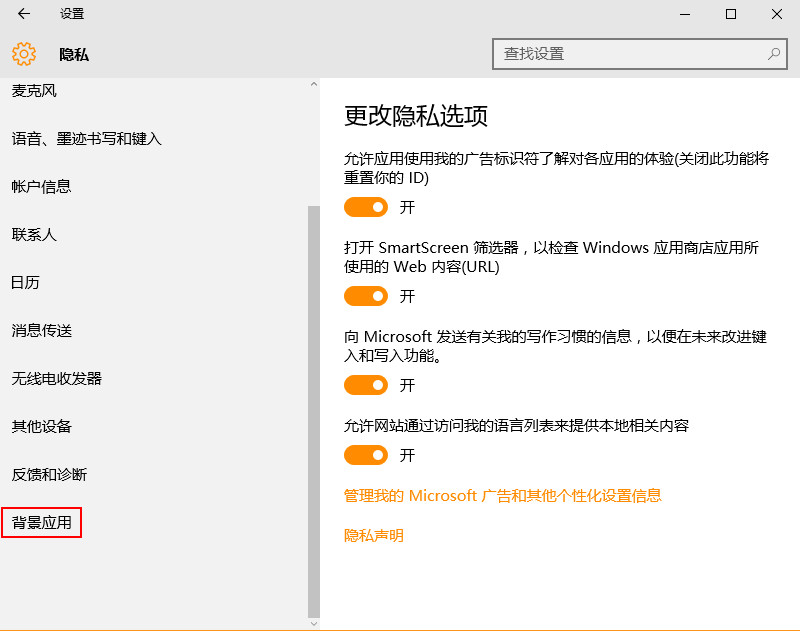Screen dimensions: 800x631
Task: Open 语音、墨迹书写和键入 settings
Action: [x=86, y=139]
